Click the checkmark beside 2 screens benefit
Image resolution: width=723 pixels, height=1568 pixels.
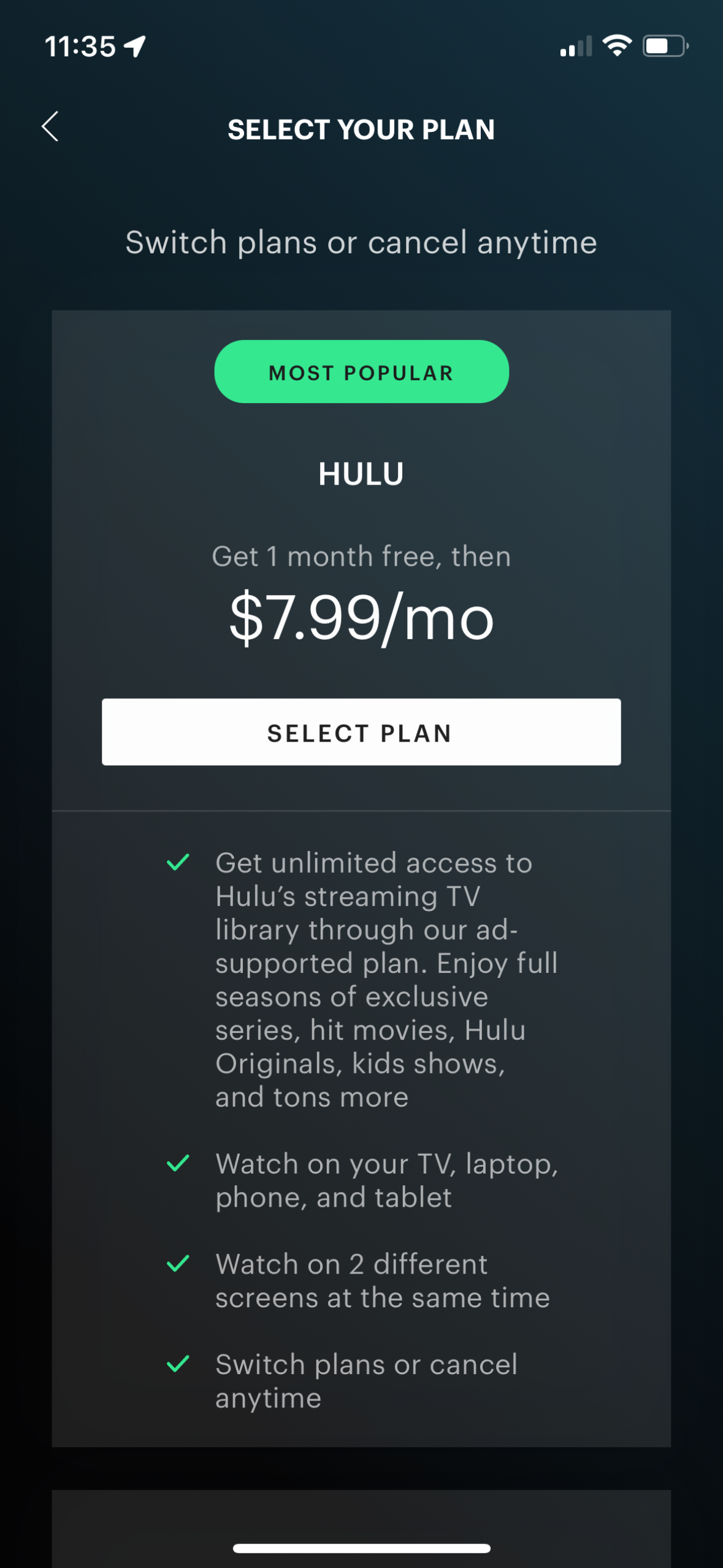coord(177,1264)
